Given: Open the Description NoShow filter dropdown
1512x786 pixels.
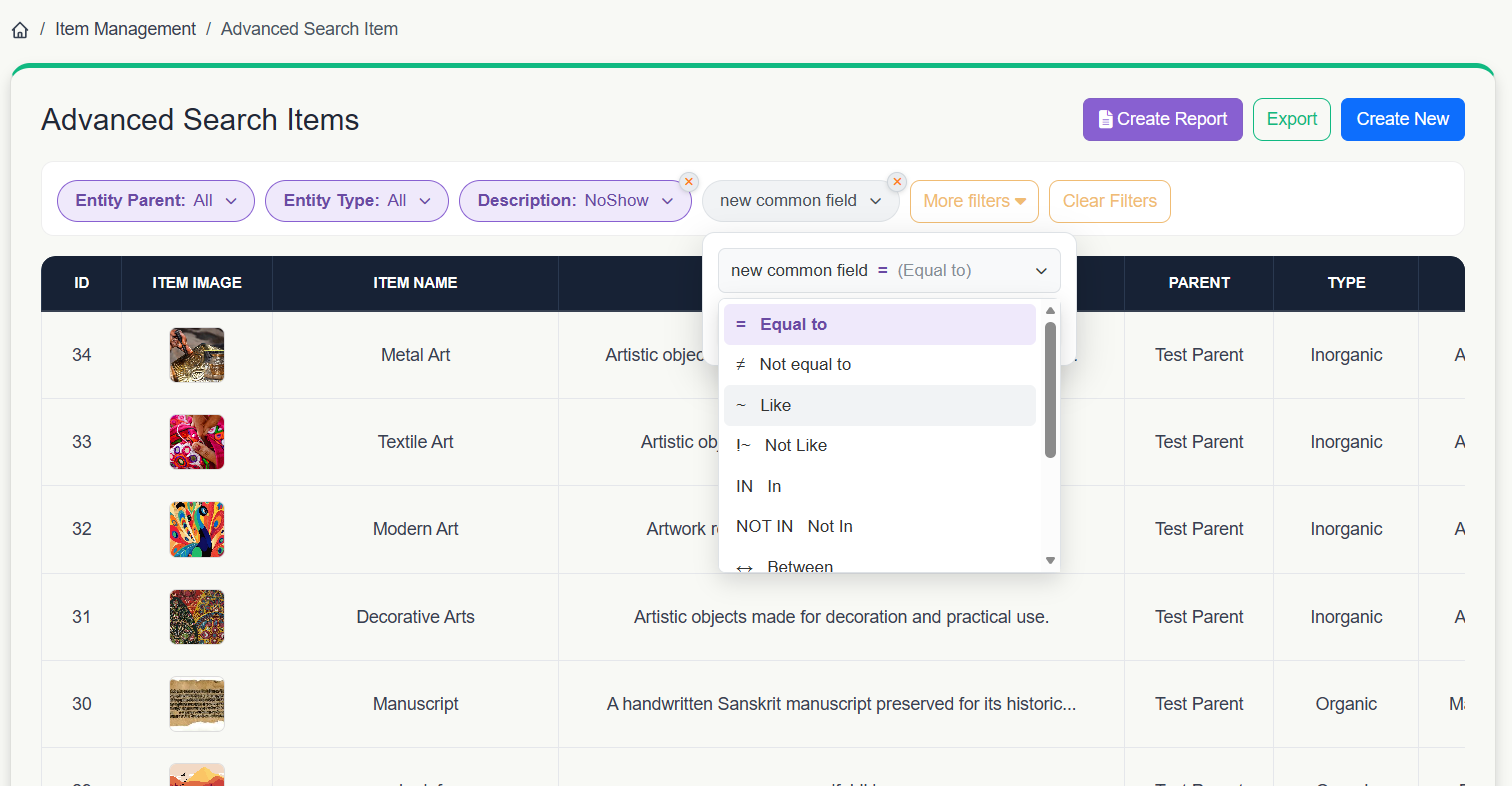Looking at the screenshot, I should click(x=575, y=201).
